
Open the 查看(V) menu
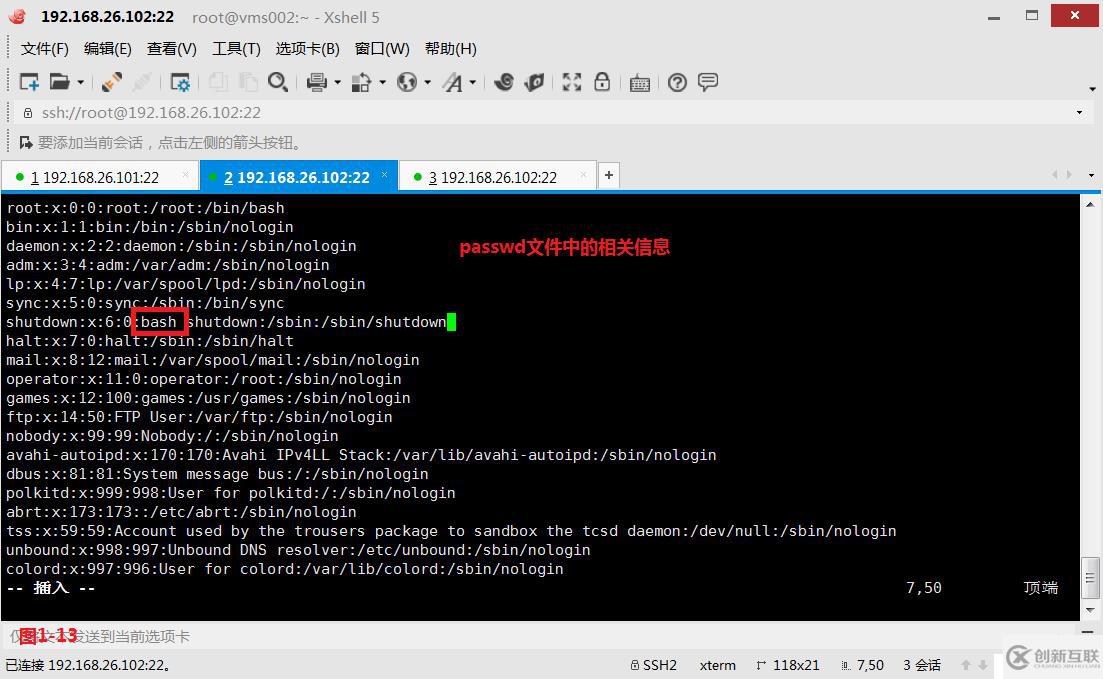(x=172, y=49)
